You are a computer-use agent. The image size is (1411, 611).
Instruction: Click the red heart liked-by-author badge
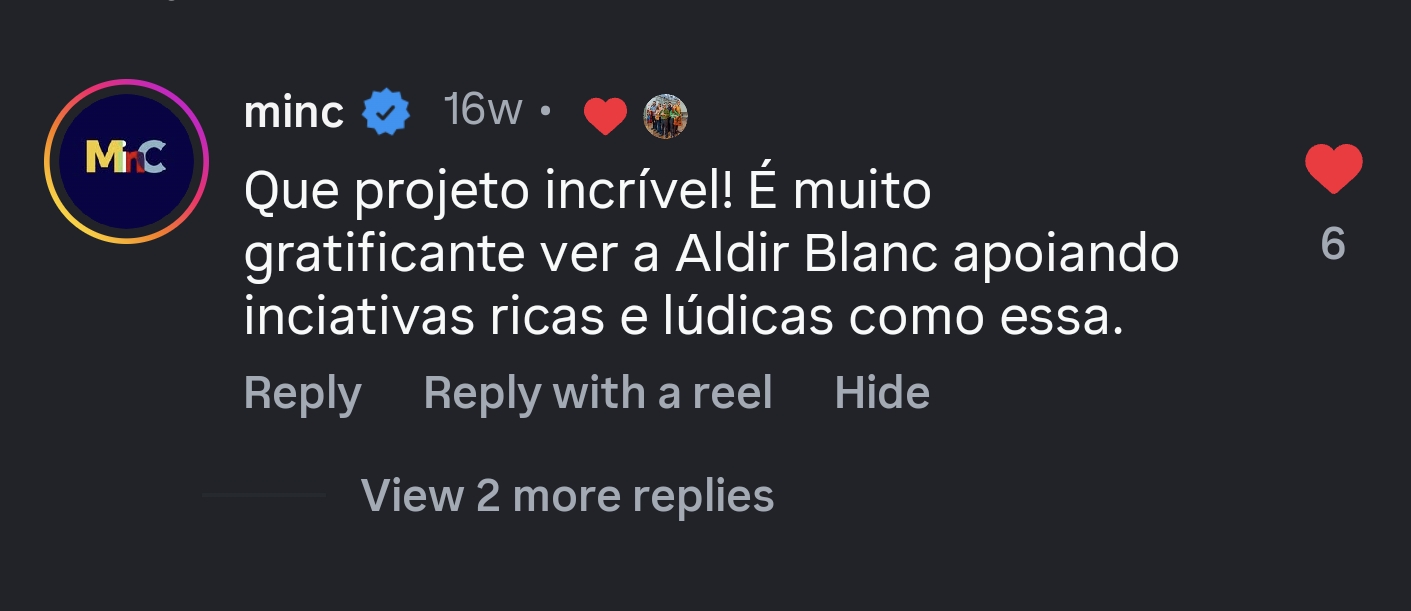click(605, 115)
